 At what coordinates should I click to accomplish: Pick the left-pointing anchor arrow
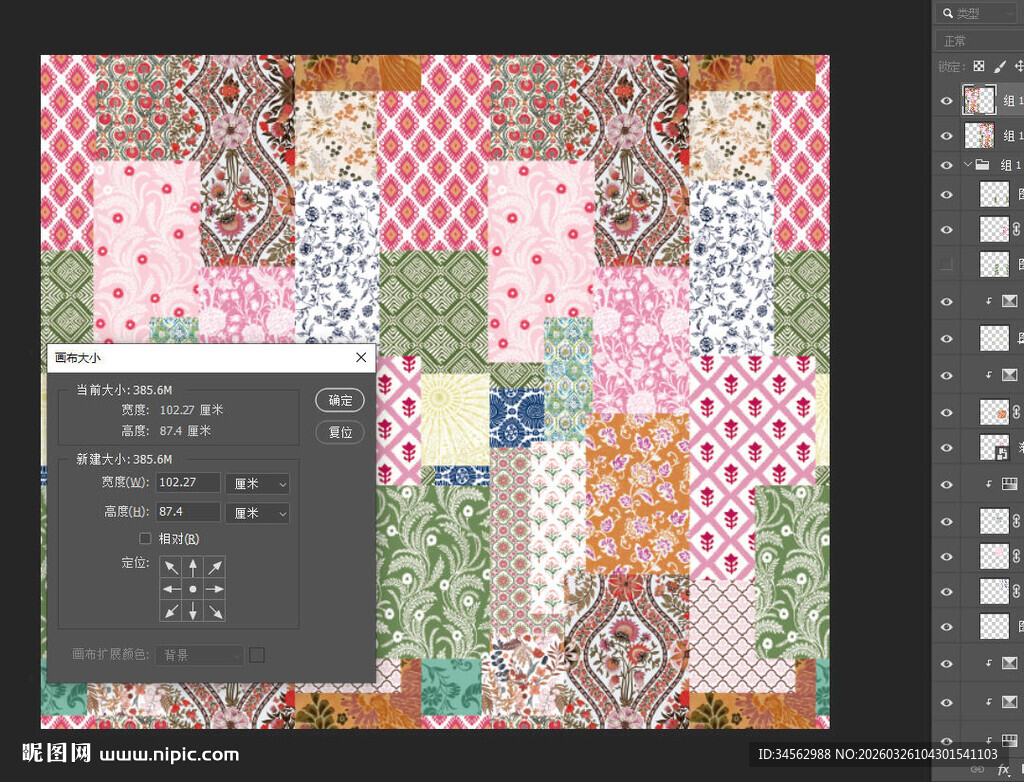click(172, 590)
